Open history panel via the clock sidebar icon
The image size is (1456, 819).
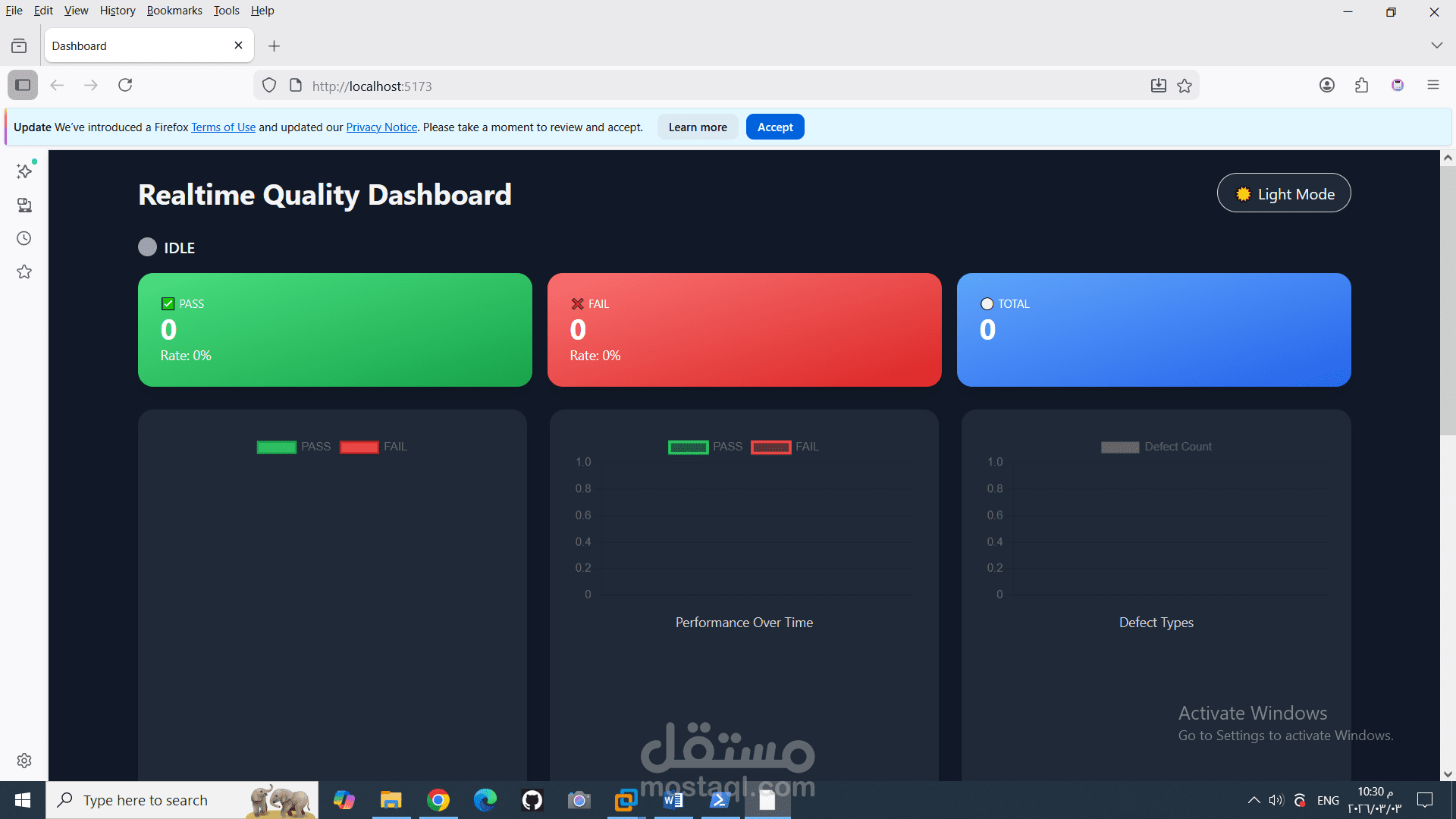pos(24,237)
